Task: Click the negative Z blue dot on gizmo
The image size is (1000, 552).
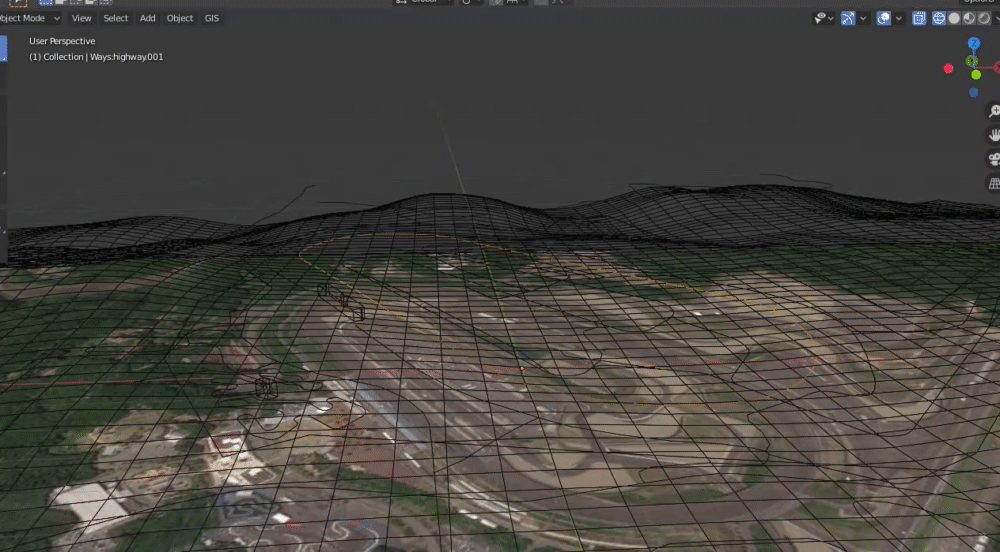Action: [974, 92]
